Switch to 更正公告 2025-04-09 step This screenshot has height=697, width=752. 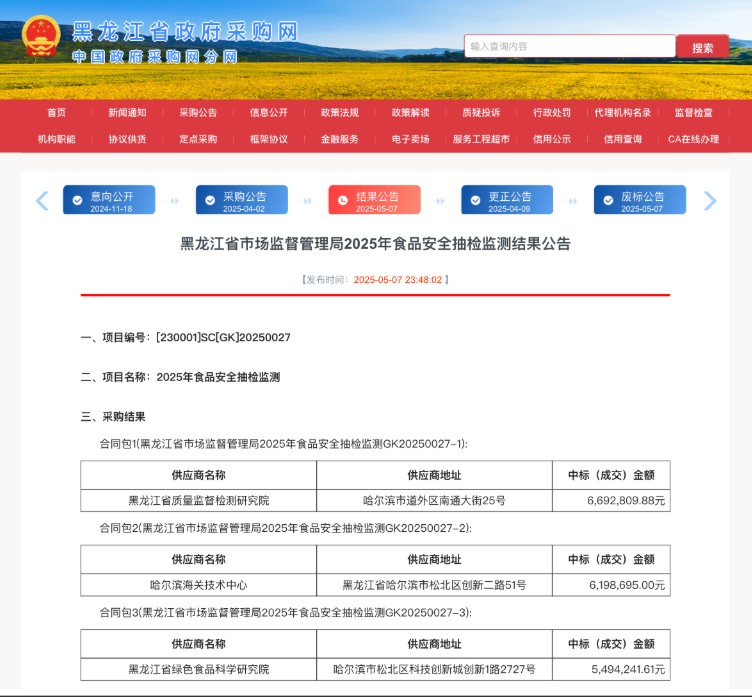pyautogui.click(x=507, y=200)
